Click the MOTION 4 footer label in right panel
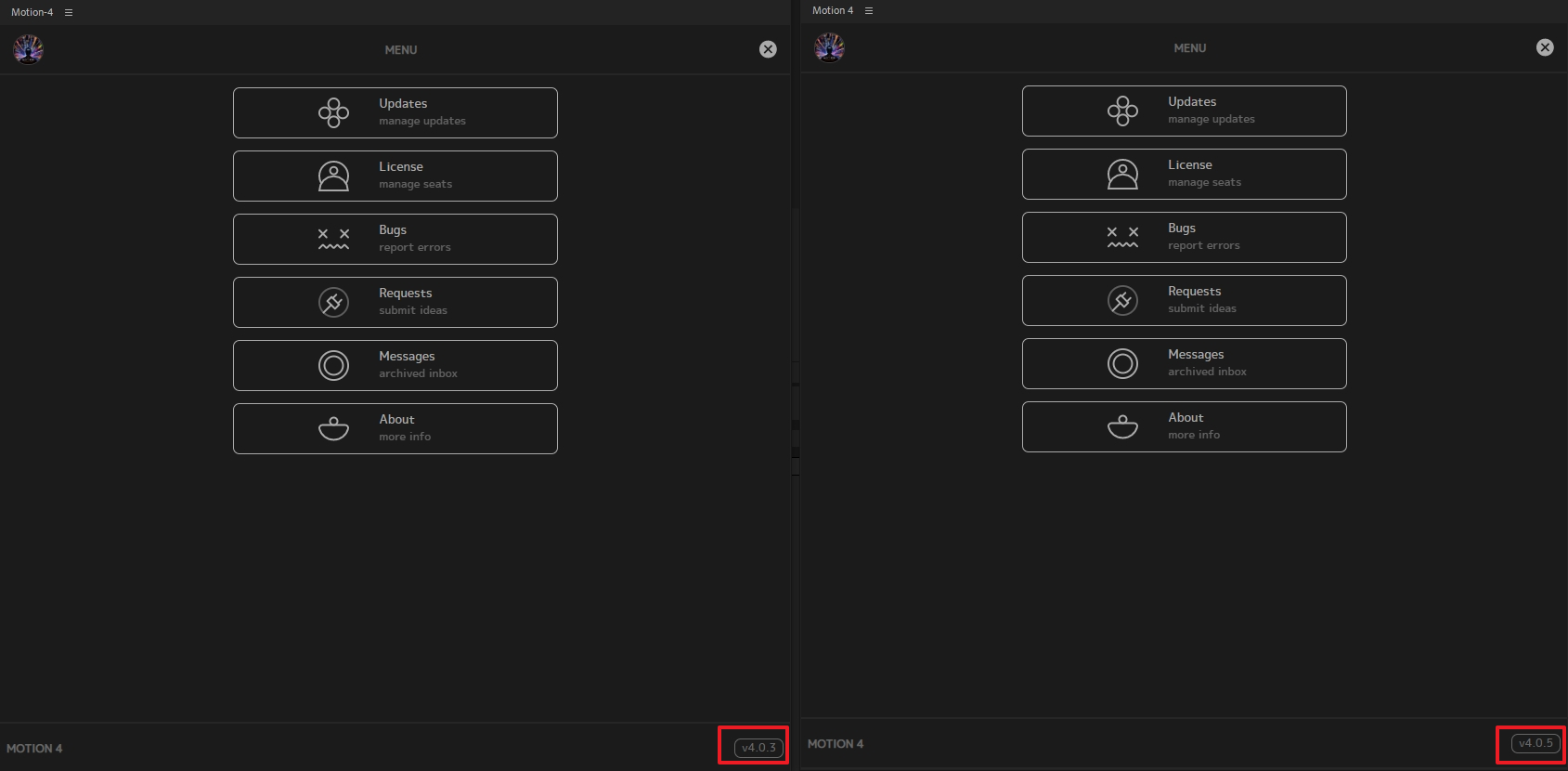 (x=836, y=744)
